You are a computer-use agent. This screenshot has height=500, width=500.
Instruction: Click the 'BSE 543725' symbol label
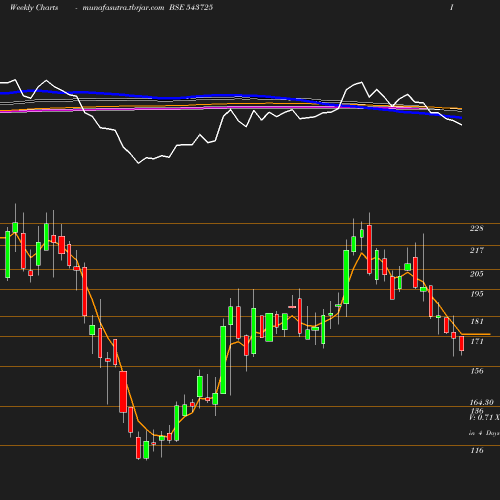click(191, 7)
